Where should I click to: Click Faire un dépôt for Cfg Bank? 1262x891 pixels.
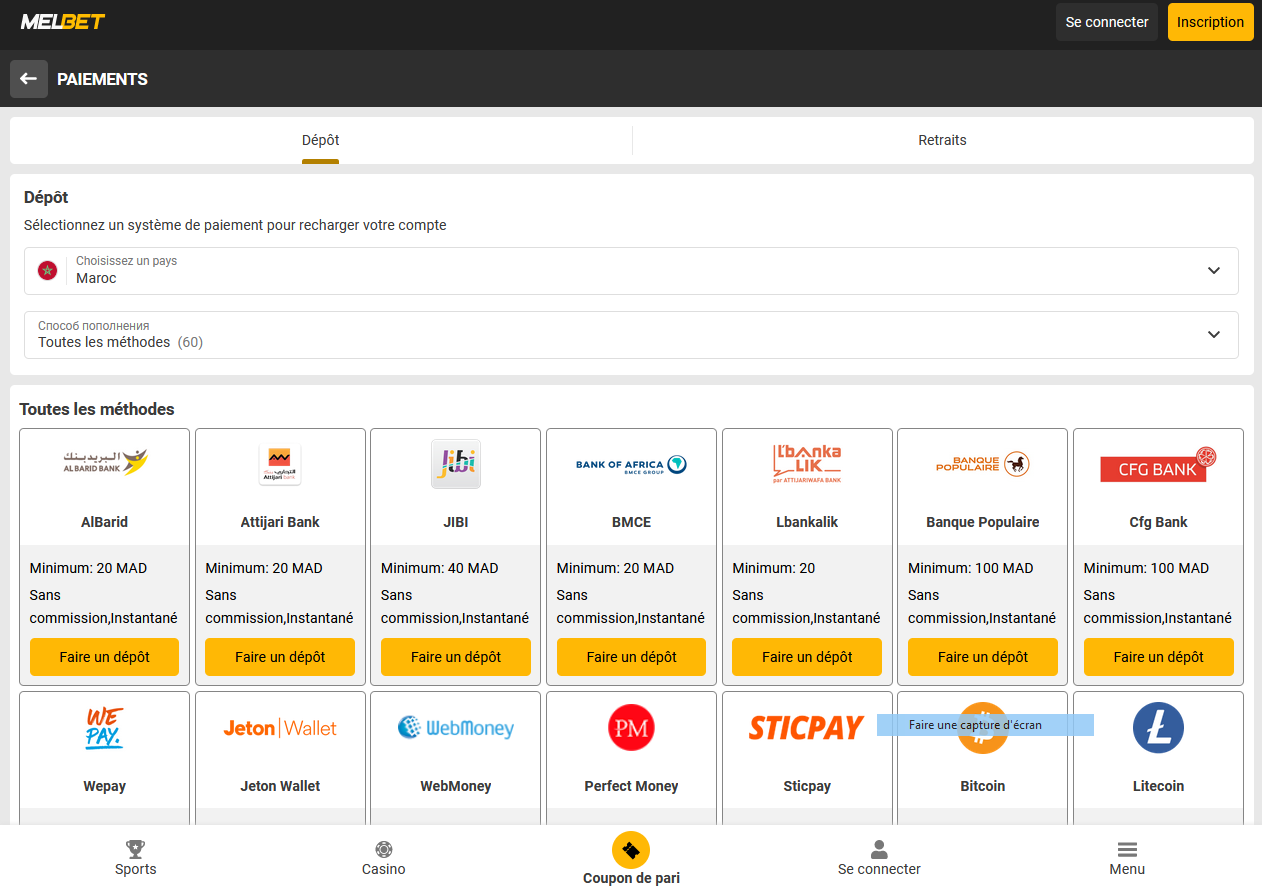pos(1158,657)
